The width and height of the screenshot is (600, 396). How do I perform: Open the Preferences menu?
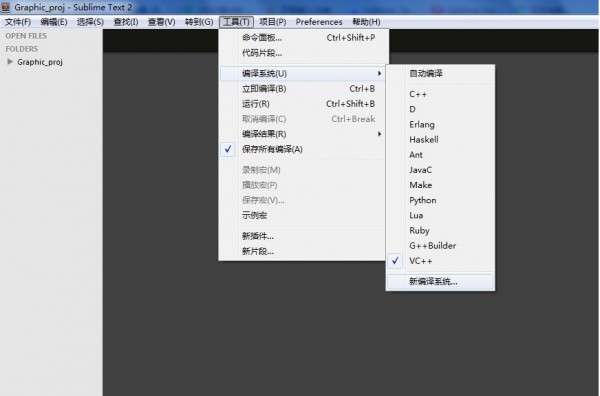click(x=319, y=22)
